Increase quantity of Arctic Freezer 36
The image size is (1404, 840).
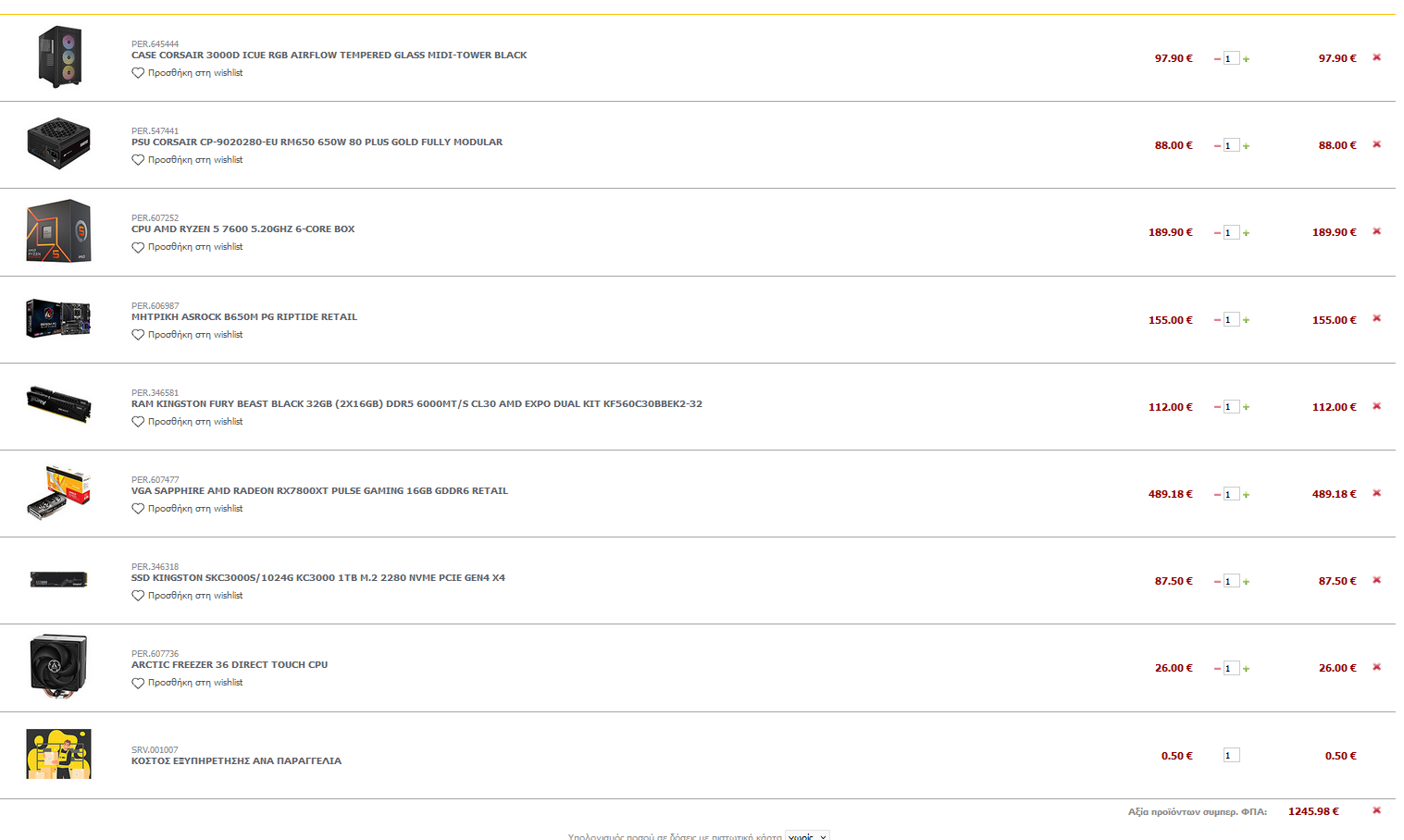[x=1246, y=669]
